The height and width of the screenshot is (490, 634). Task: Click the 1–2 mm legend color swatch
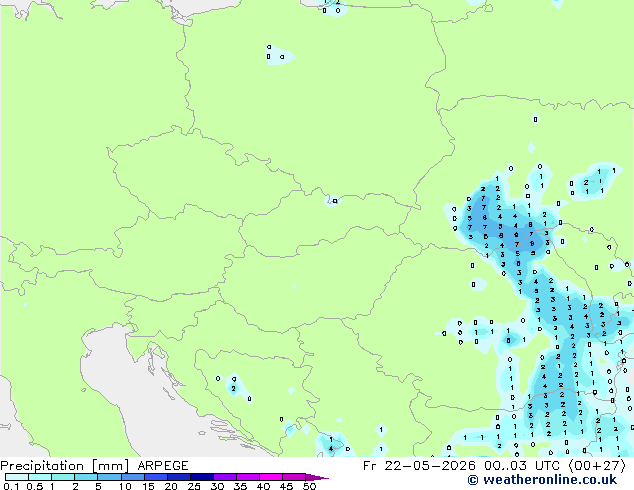click(x=63, y=477)
